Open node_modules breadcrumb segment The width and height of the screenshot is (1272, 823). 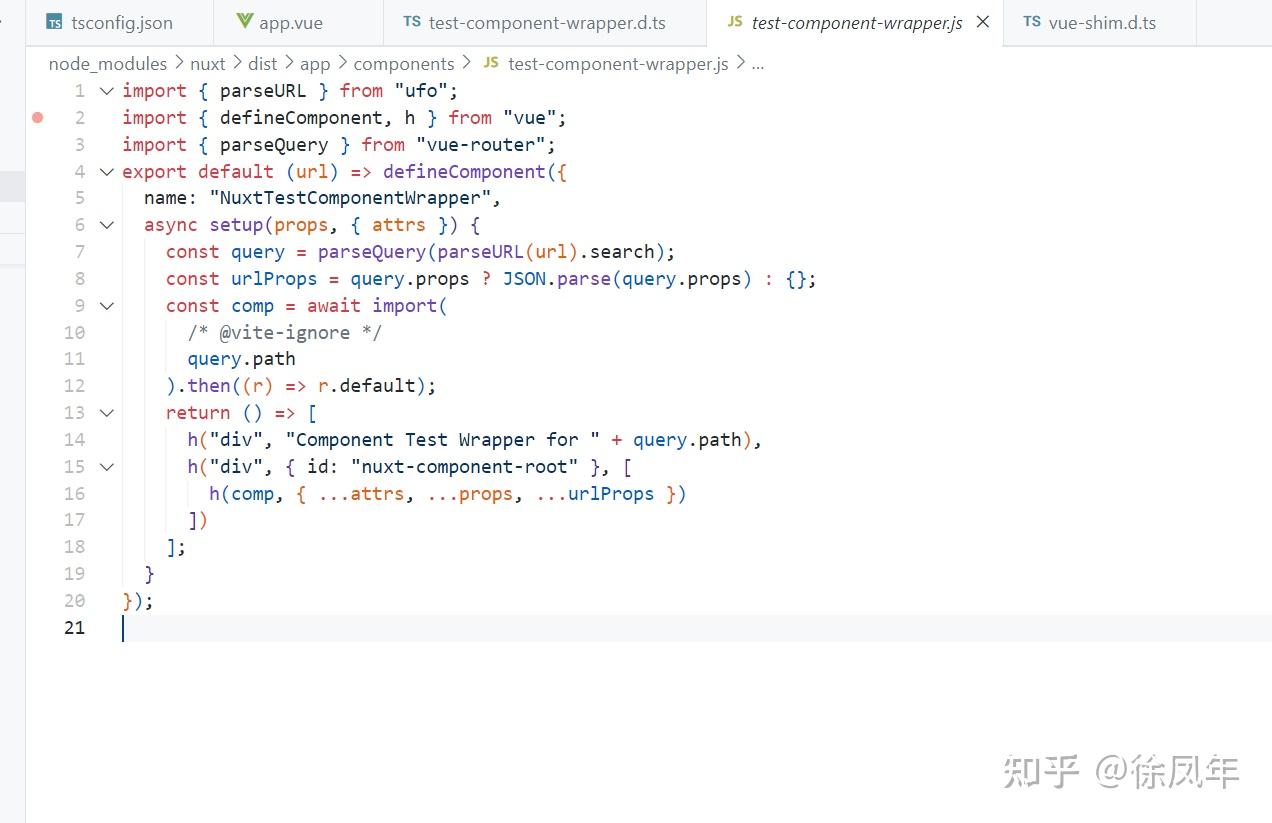(x=108, y=64)
